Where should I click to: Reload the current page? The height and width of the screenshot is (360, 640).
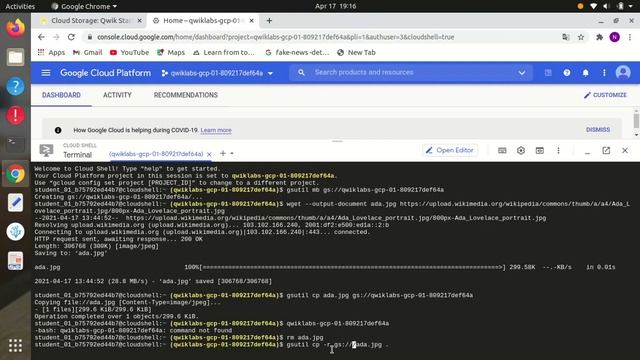pos(71,37)
